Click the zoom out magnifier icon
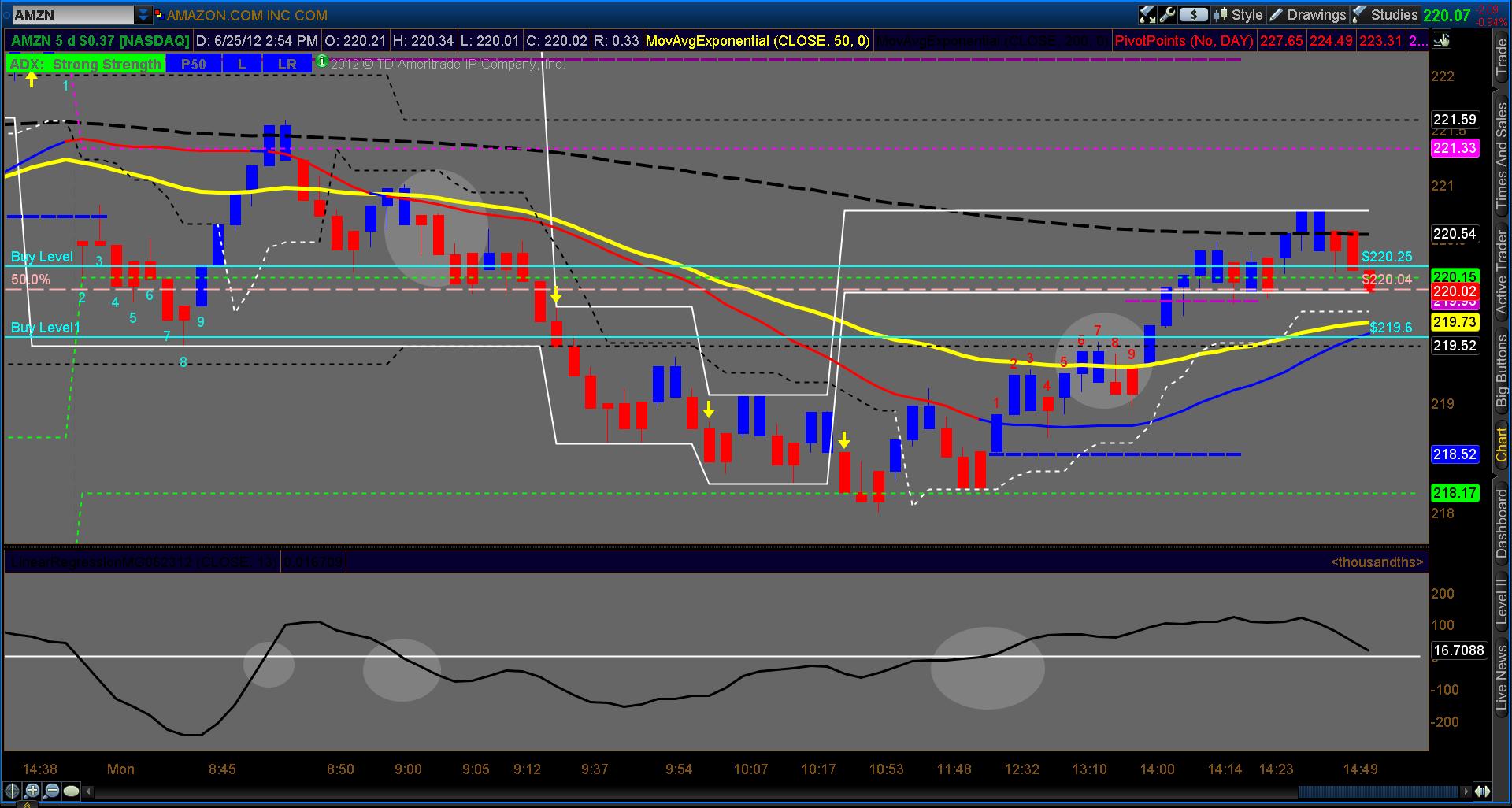The height and width of the screenshot is (808, 1512). (x=52, y=791)
